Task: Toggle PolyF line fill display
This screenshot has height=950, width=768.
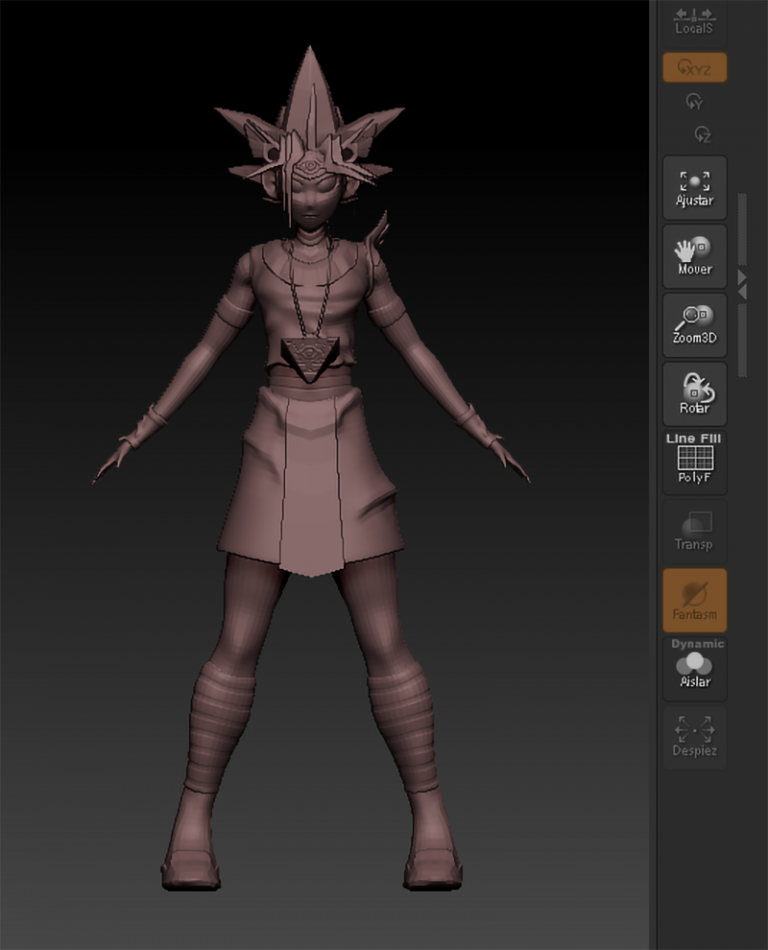Action: [x=695, y=463]
